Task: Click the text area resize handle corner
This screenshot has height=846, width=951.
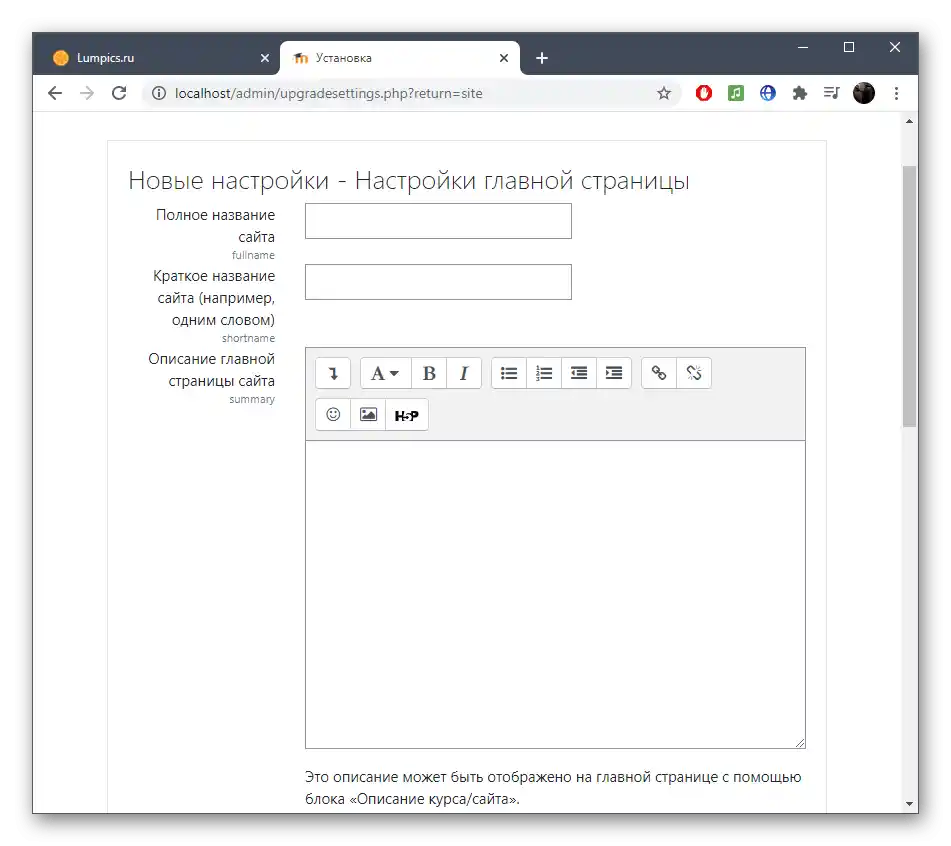Action: [800, 743]
